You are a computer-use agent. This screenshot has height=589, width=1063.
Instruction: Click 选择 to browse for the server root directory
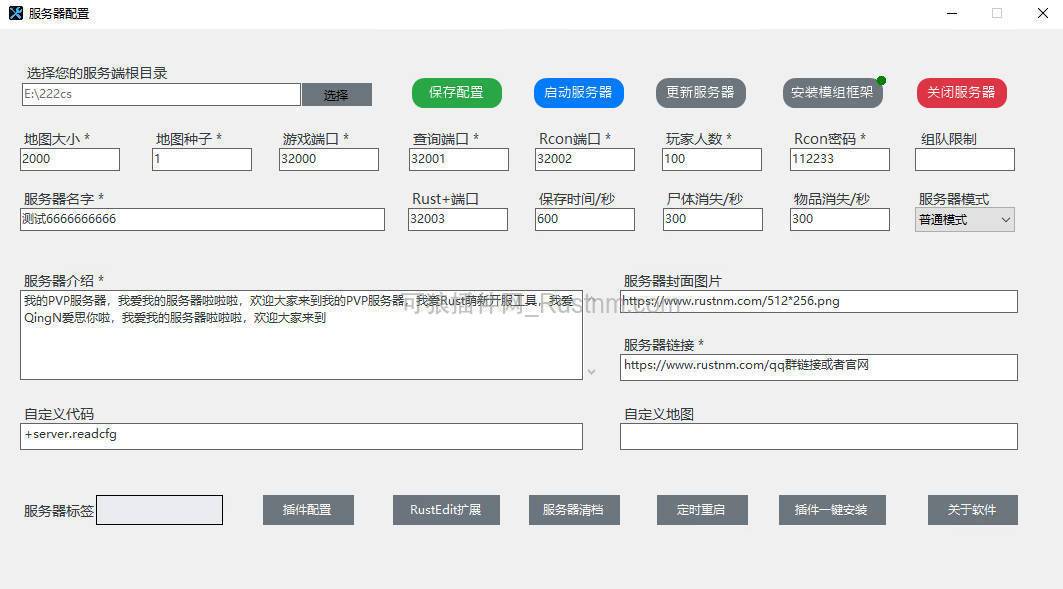(337, 94)
